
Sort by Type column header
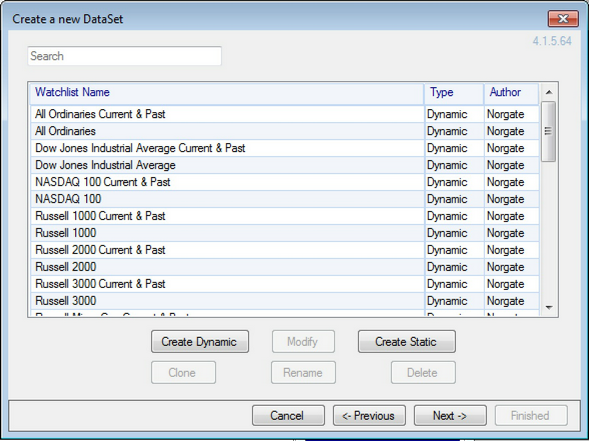point(454,94)
